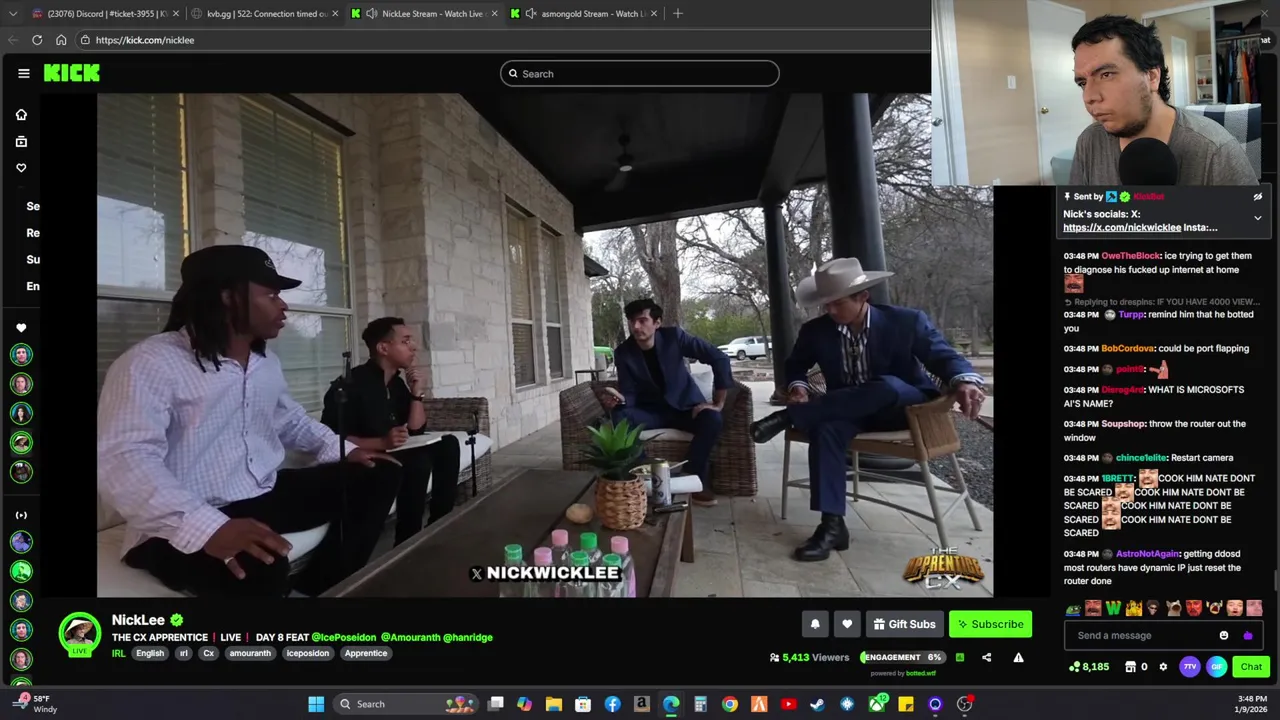The image size is (1280, 720).
Task: Click the browser home button
Action: click(x=61, y=40)
